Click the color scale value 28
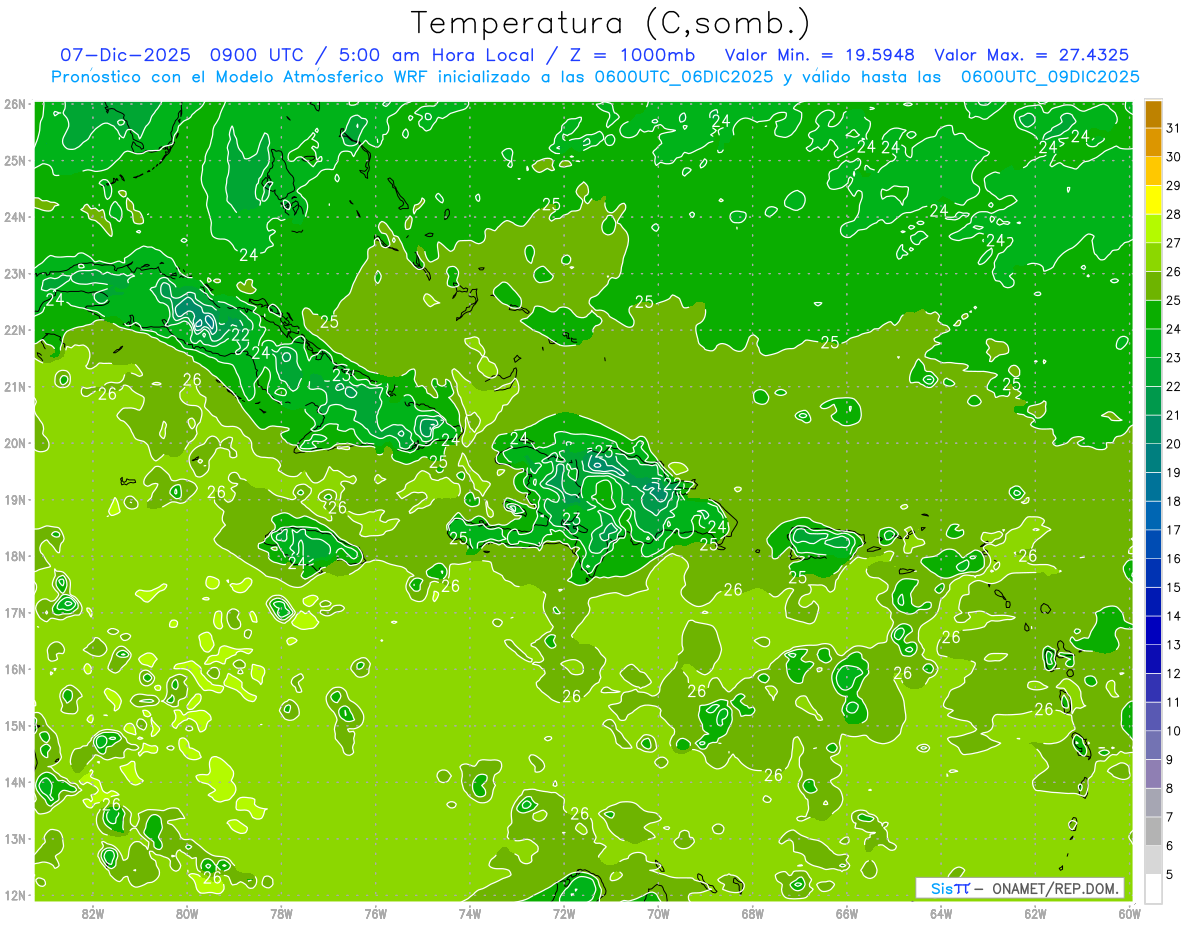The image size is (1200, 927). click(1174, 215)
